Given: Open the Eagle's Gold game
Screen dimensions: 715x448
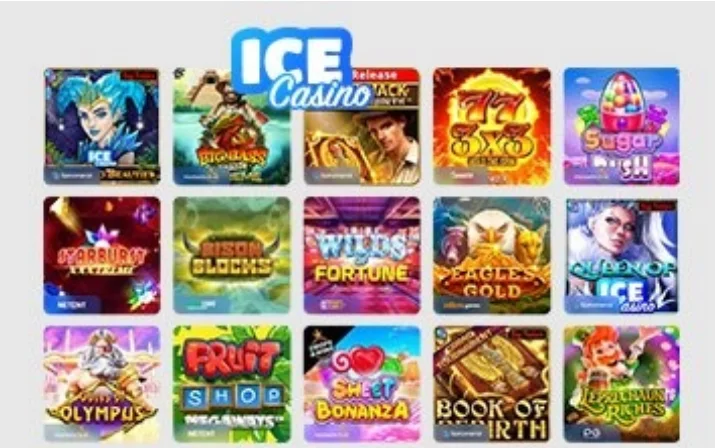Looking at the screenshot, I should point(492,255).
